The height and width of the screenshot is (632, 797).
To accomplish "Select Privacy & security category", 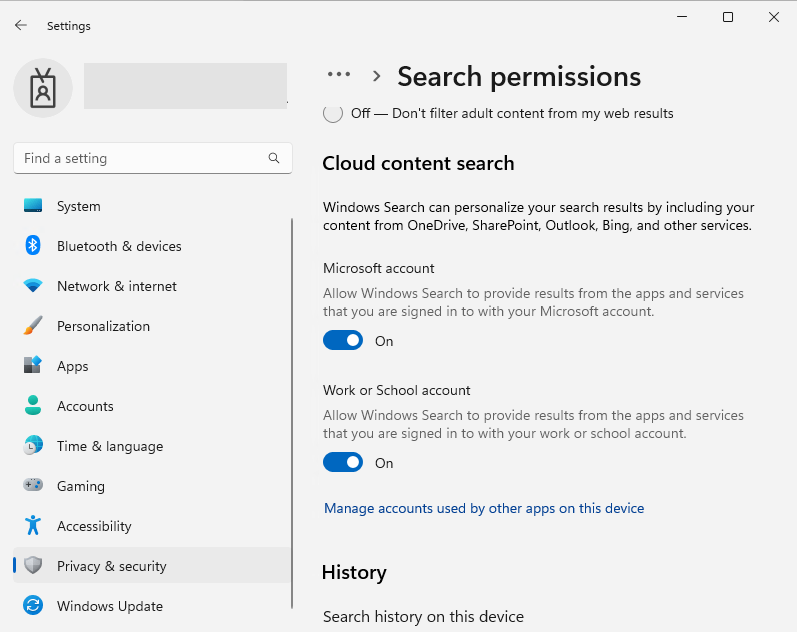I will tap(152, 565).
